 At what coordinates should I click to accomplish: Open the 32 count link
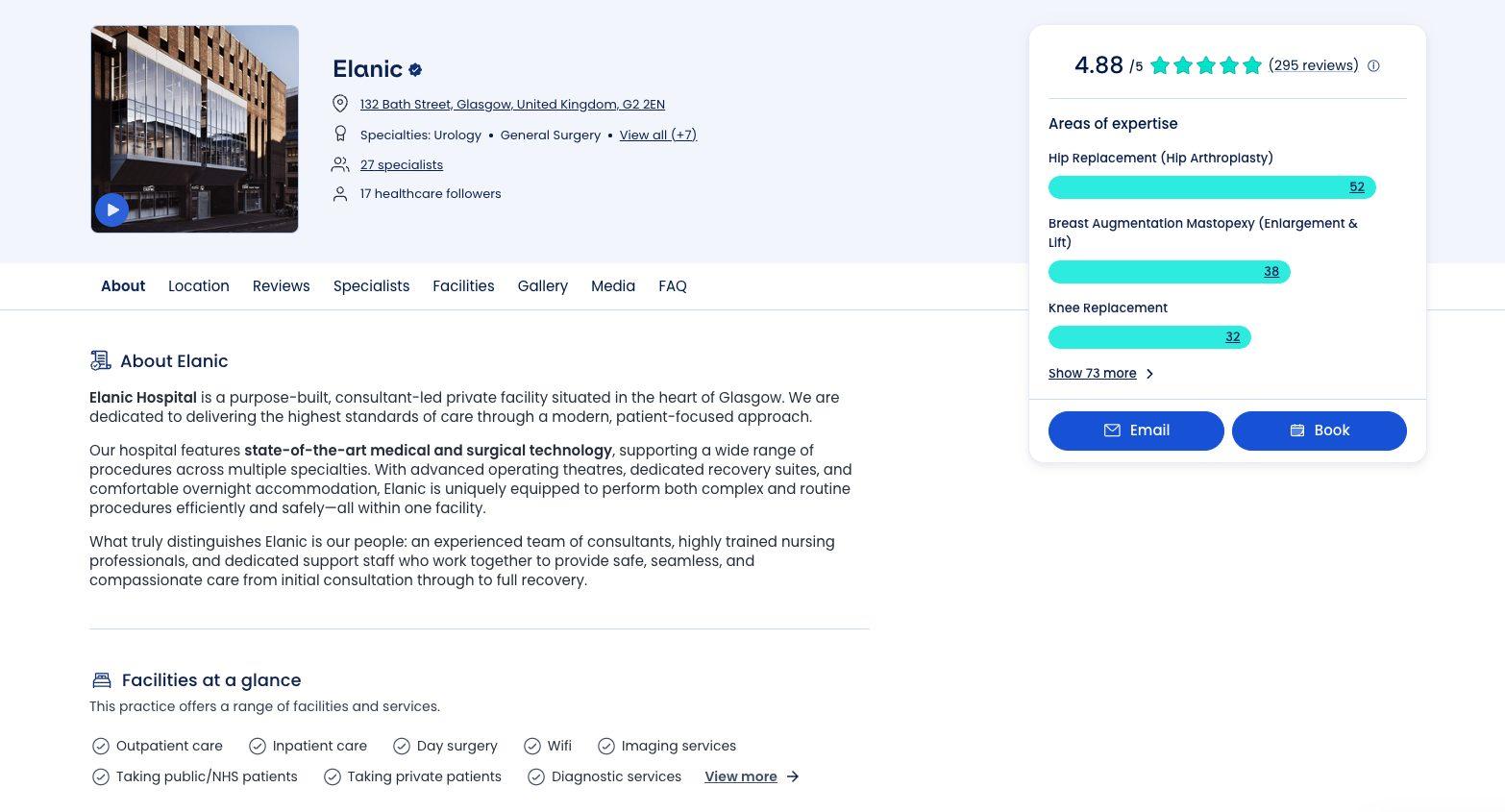pos(1233,337)
